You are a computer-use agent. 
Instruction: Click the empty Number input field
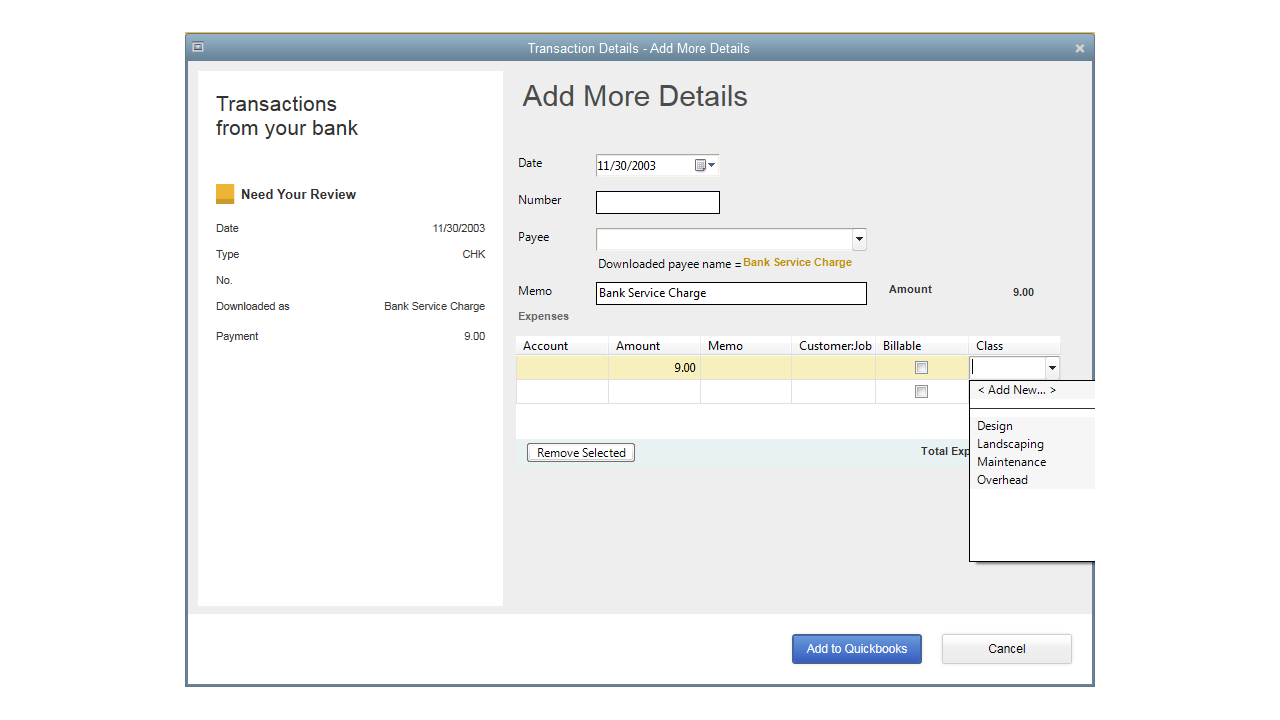657,202
